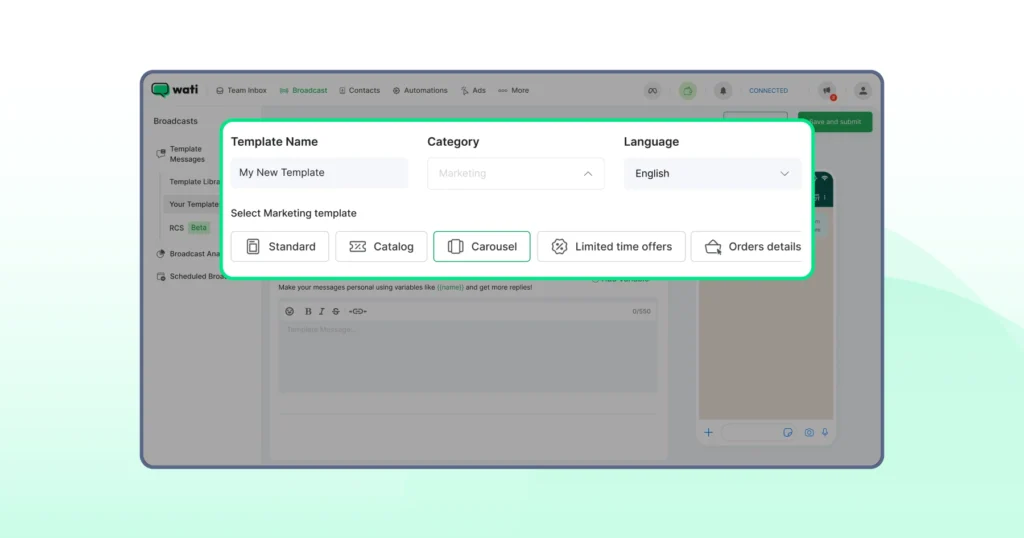Image resolution: width=1024 pixels, height=538 pixels.
Task: Click the plus icon in phone preview
Action: [708, 432]
